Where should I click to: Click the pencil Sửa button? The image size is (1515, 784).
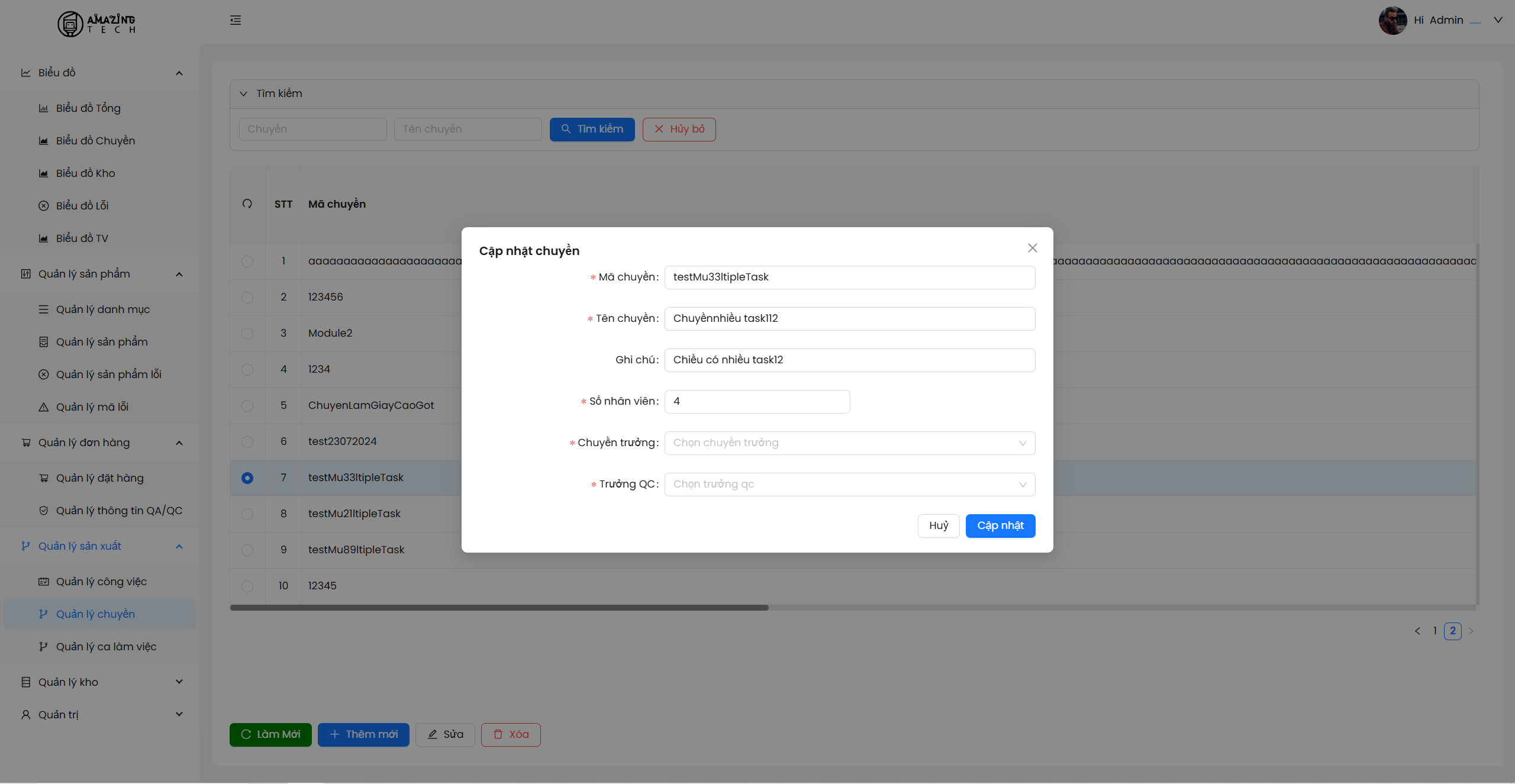[445, 734]
